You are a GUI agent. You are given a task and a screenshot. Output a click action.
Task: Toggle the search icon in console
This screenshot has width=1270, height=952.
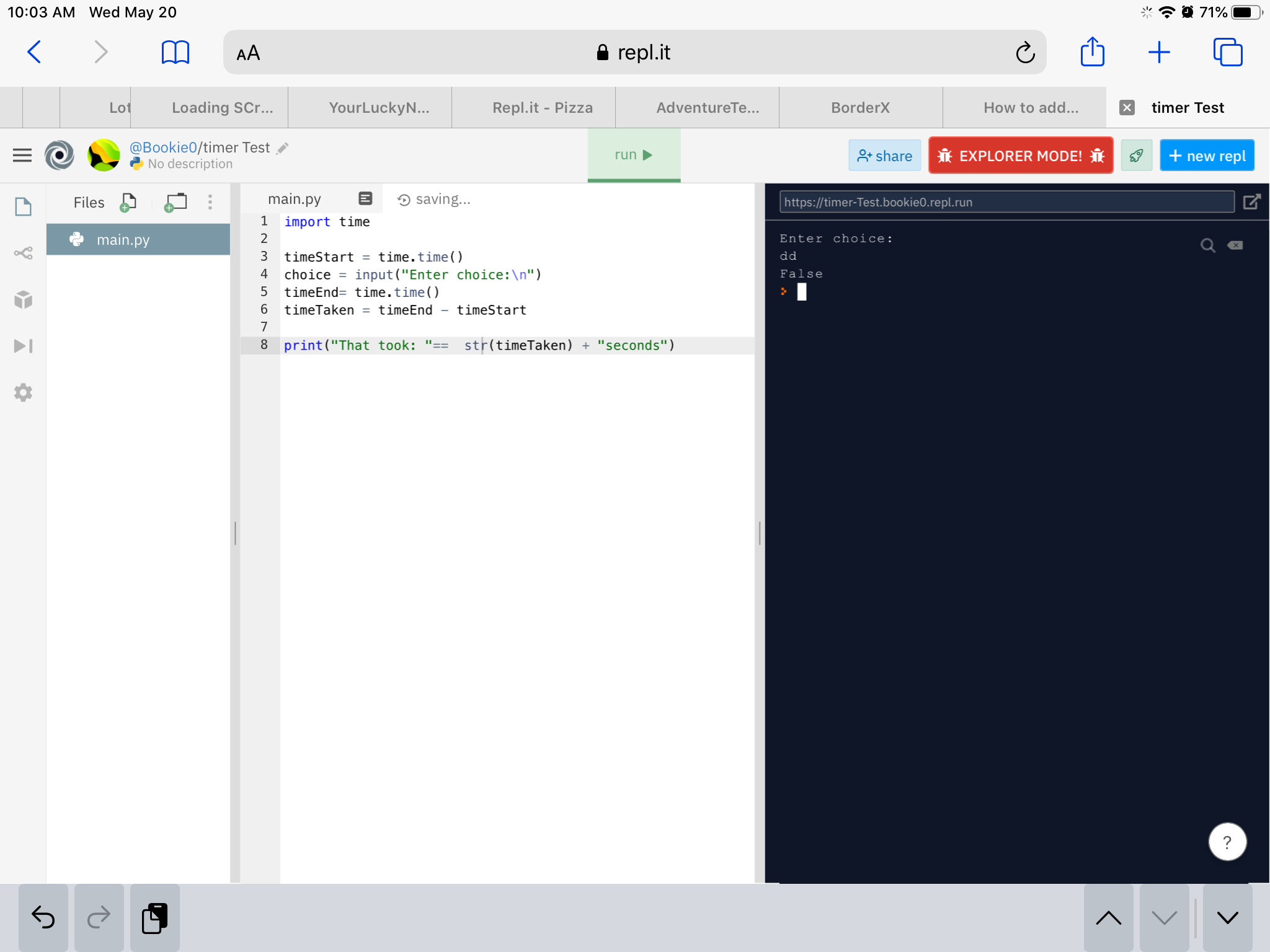tap(1208, 246)
